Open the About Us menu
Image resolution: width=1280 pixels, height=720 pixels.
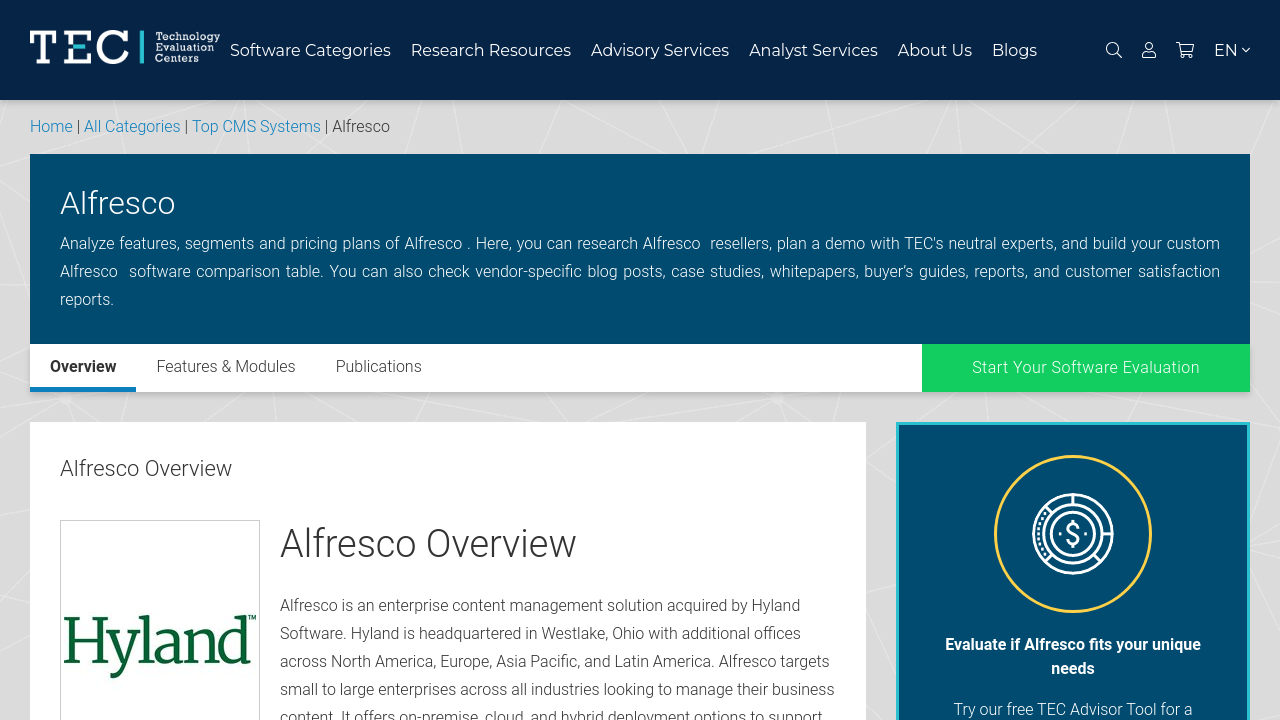pos(934,50)
